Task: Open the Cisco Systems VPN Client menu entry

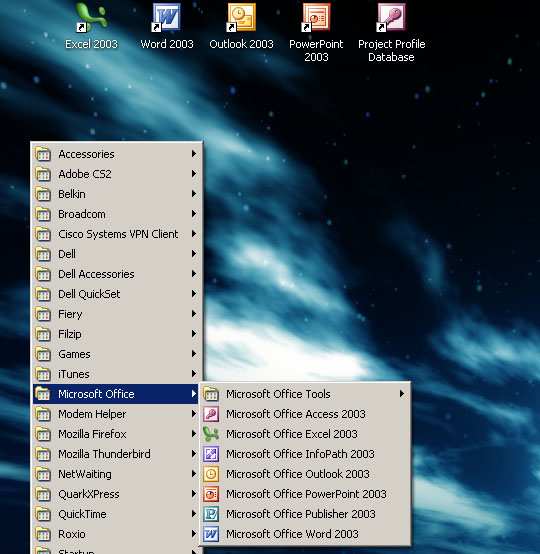Action: [x=116, y=234]
